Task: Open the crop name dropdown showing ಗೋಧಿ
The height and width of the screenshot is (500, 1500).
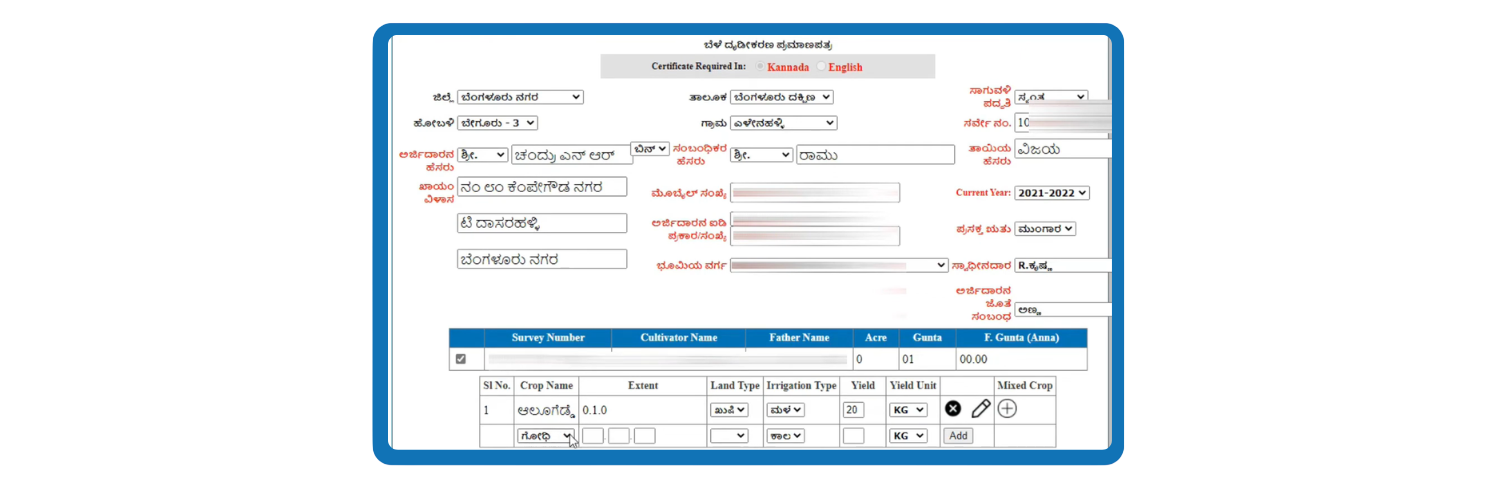Action: pos(546,436)
